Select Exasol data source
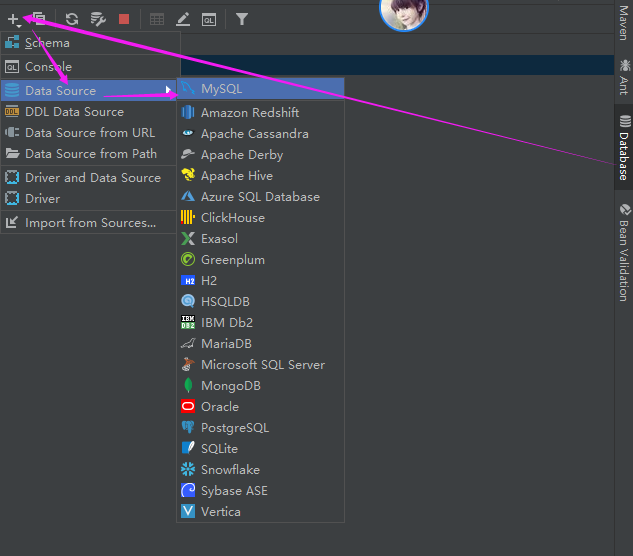This screenshot has width=633, height=556. click(260, 239)
